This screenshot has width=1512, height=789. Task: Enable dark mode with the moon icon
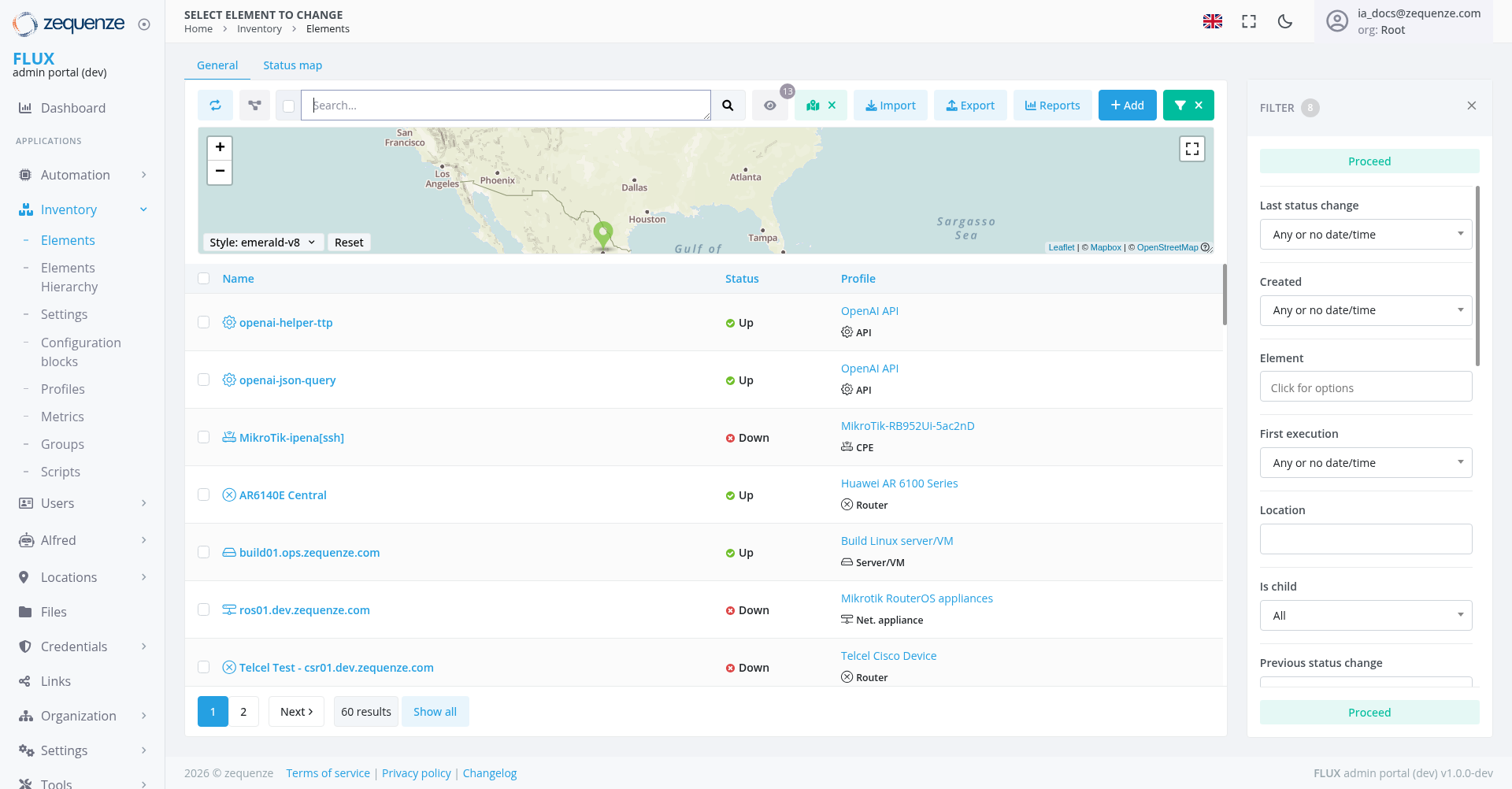coord(1285,21)
